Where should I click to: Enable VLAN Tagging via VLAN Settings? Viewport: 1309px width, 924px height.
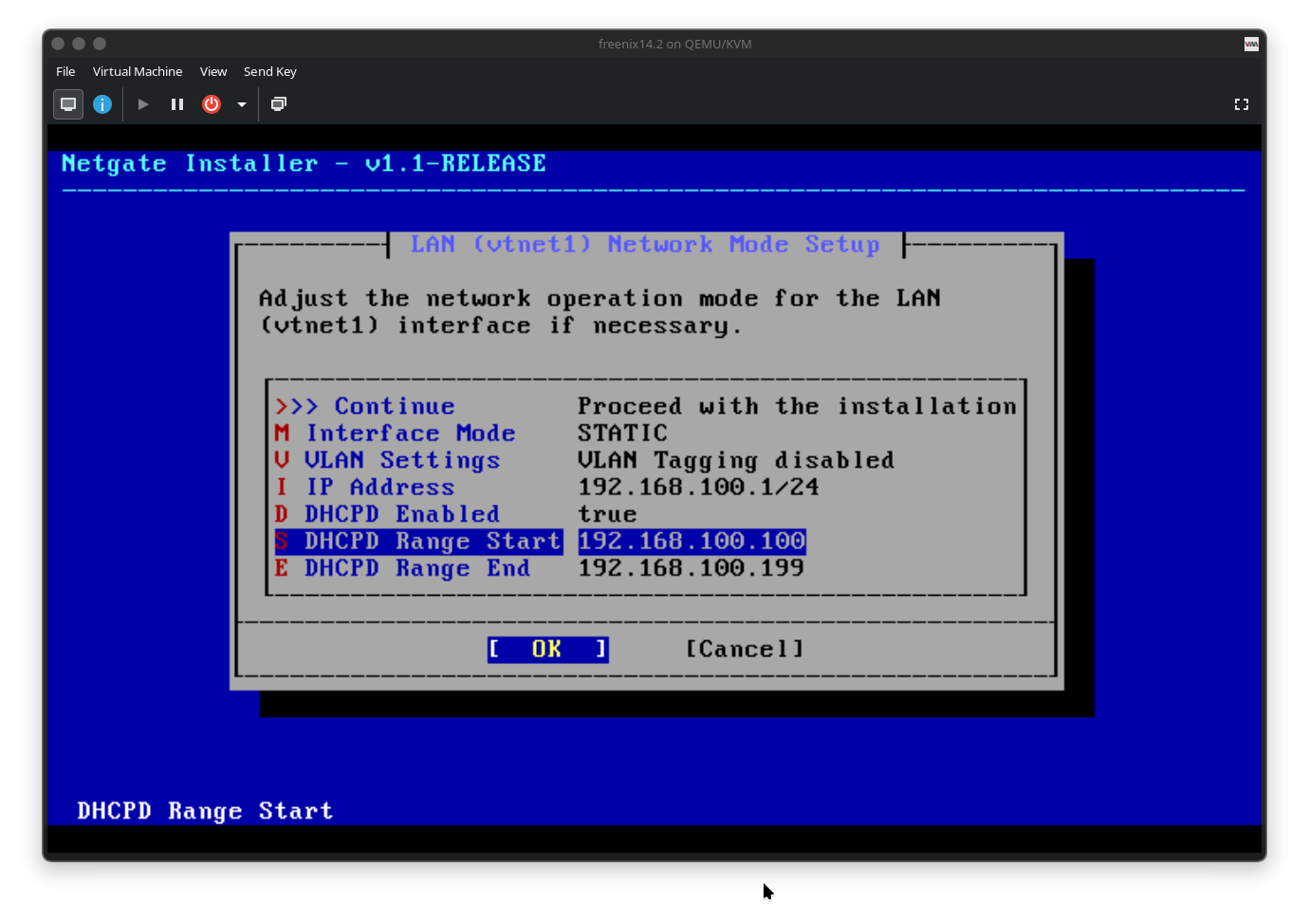(402, 460)
